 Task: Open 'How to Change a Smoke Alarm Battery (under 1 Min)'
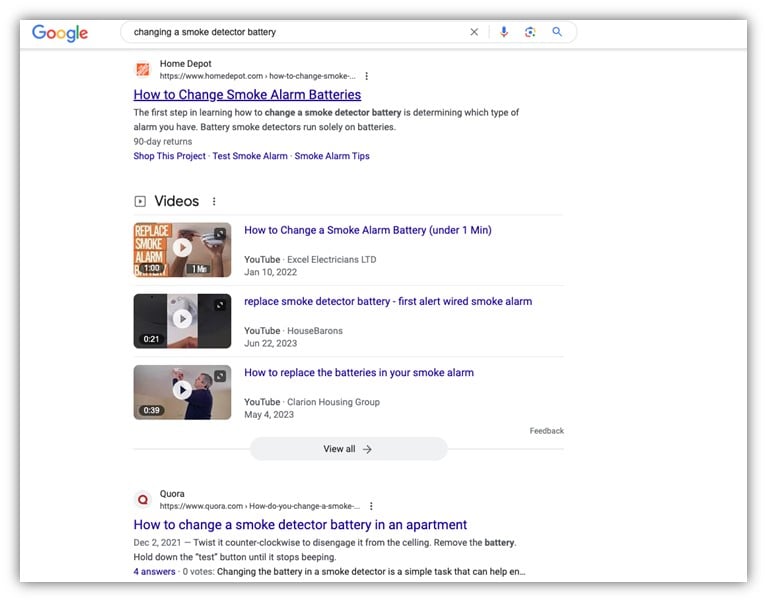[368, 230]
